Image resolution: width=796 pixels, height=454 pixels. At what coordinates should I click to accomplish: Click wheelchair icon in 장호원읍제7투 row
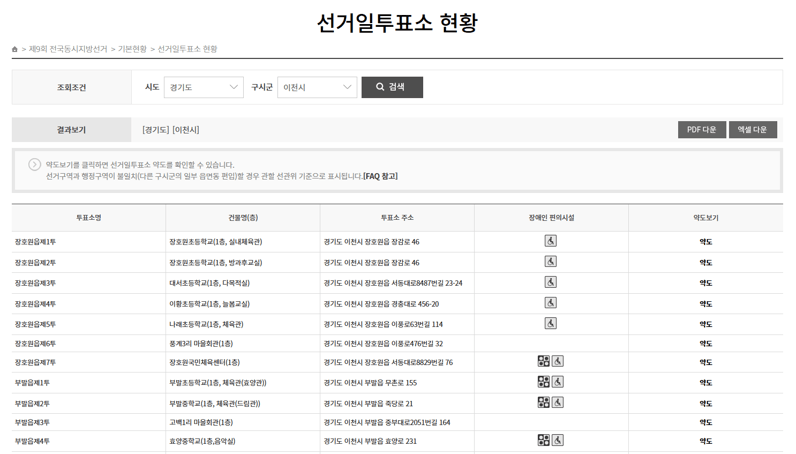[x=558, y=361]
